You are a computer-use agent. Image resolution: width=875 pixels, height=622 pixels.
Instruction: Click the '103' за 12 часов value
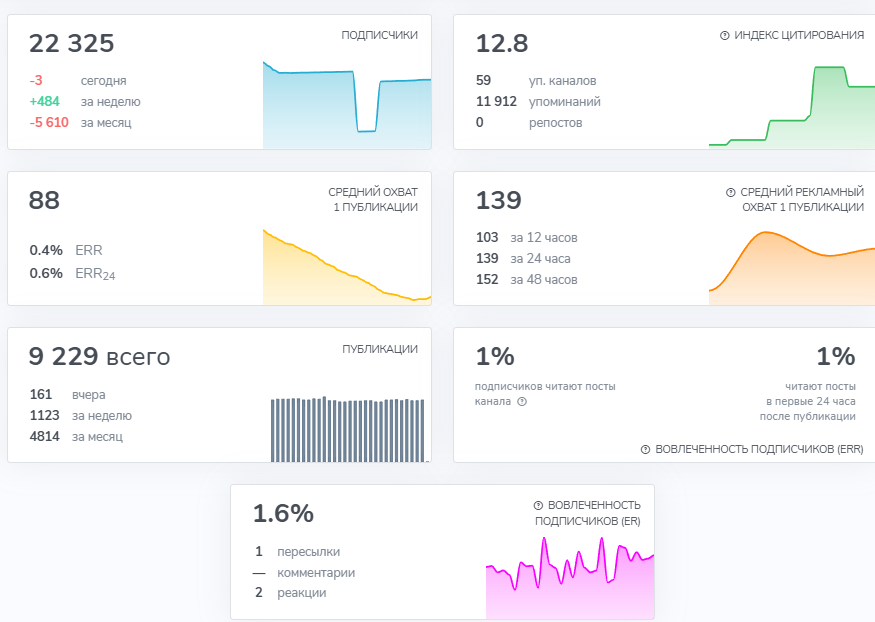click(487, 238)
